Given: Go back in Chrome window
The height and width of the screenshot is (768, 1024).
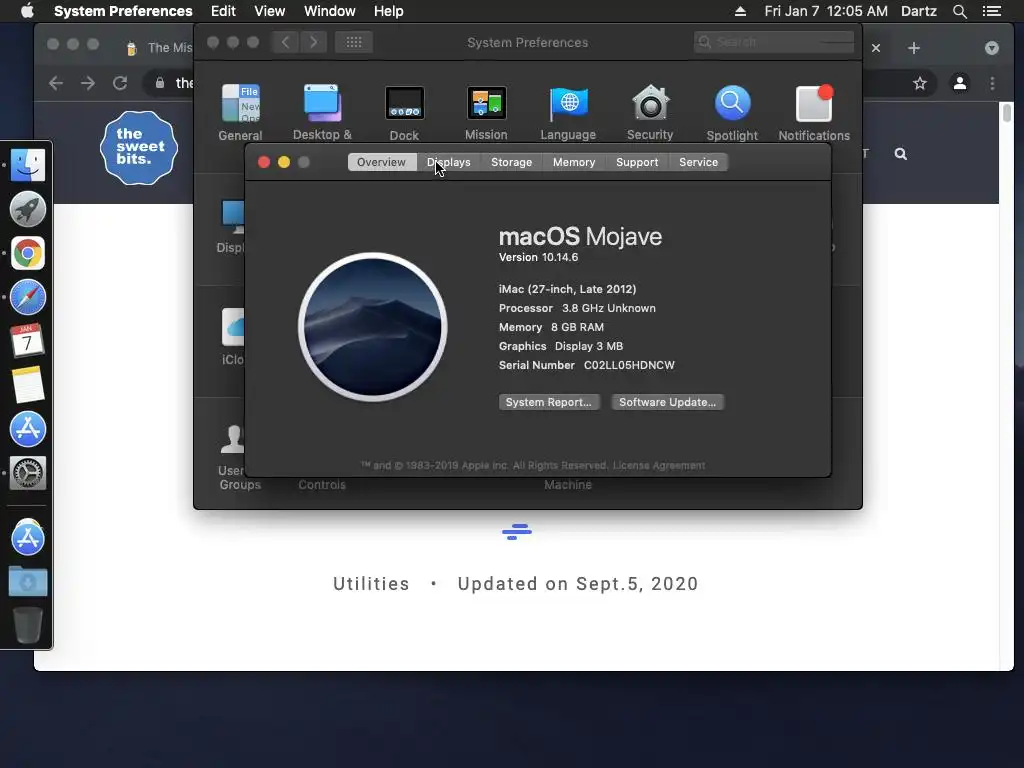Looking at the screenshot, I should [x=56, y=83].
